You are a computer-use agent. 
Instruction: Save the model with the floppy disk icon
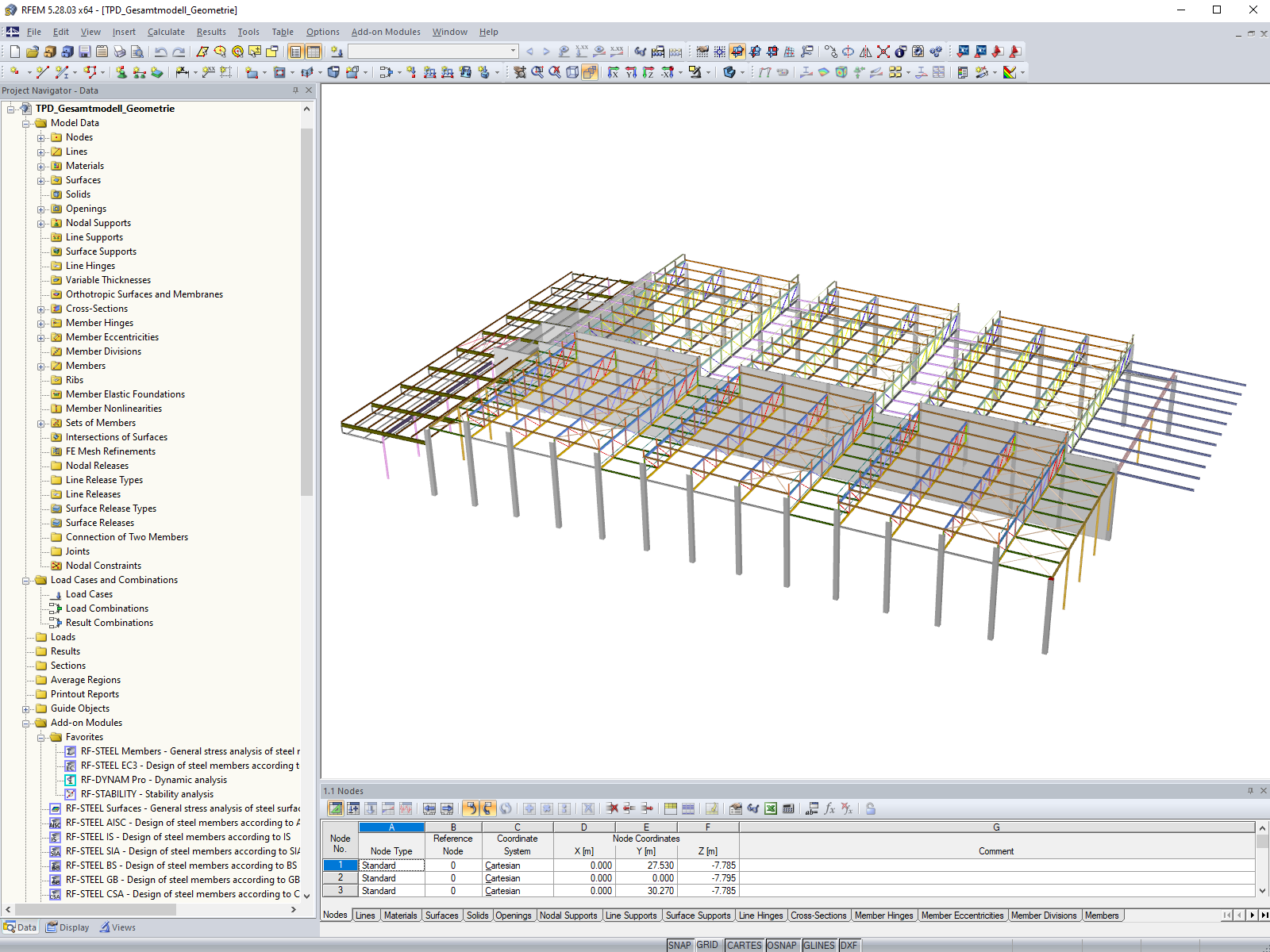tap(84, 52)
